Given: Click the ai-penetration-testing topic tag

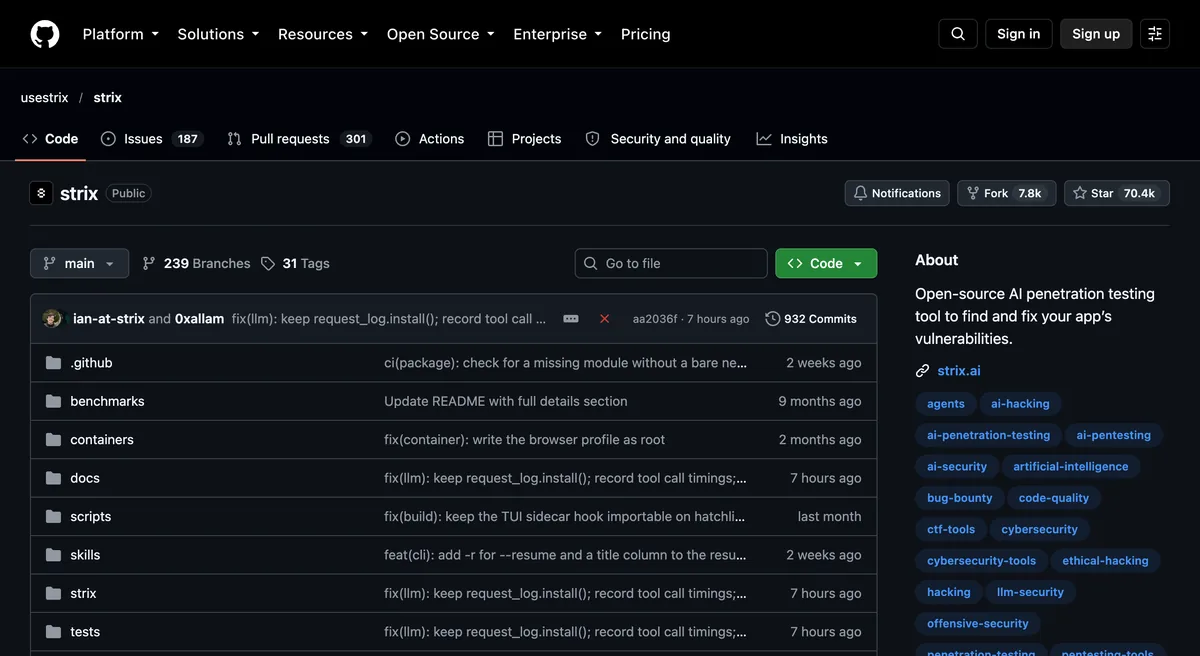Looking at the screenshot, I should (988, 435).
